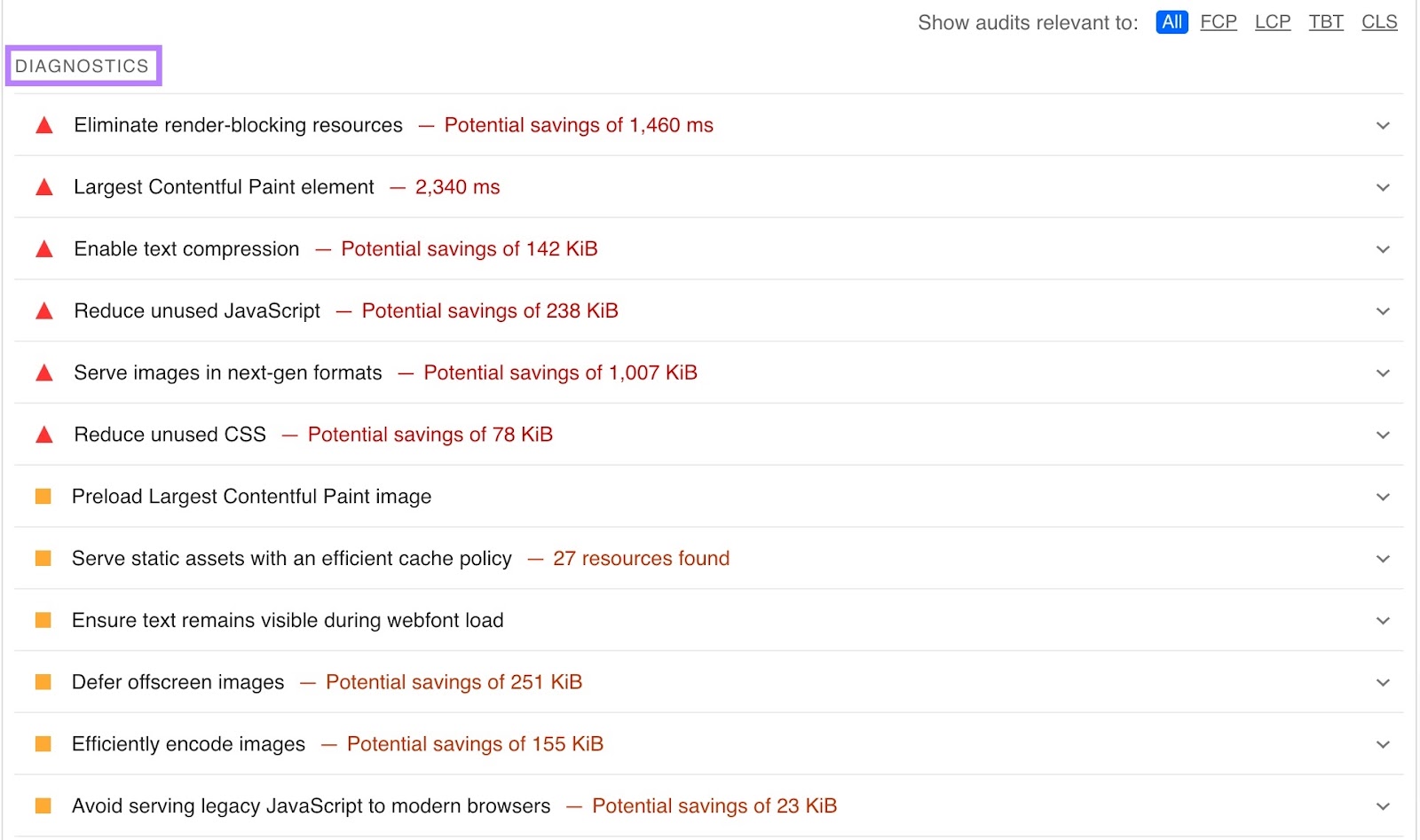Click the red triangle beside Reduce unused JavaScript
1420x840 pixels.
(43, 311)
